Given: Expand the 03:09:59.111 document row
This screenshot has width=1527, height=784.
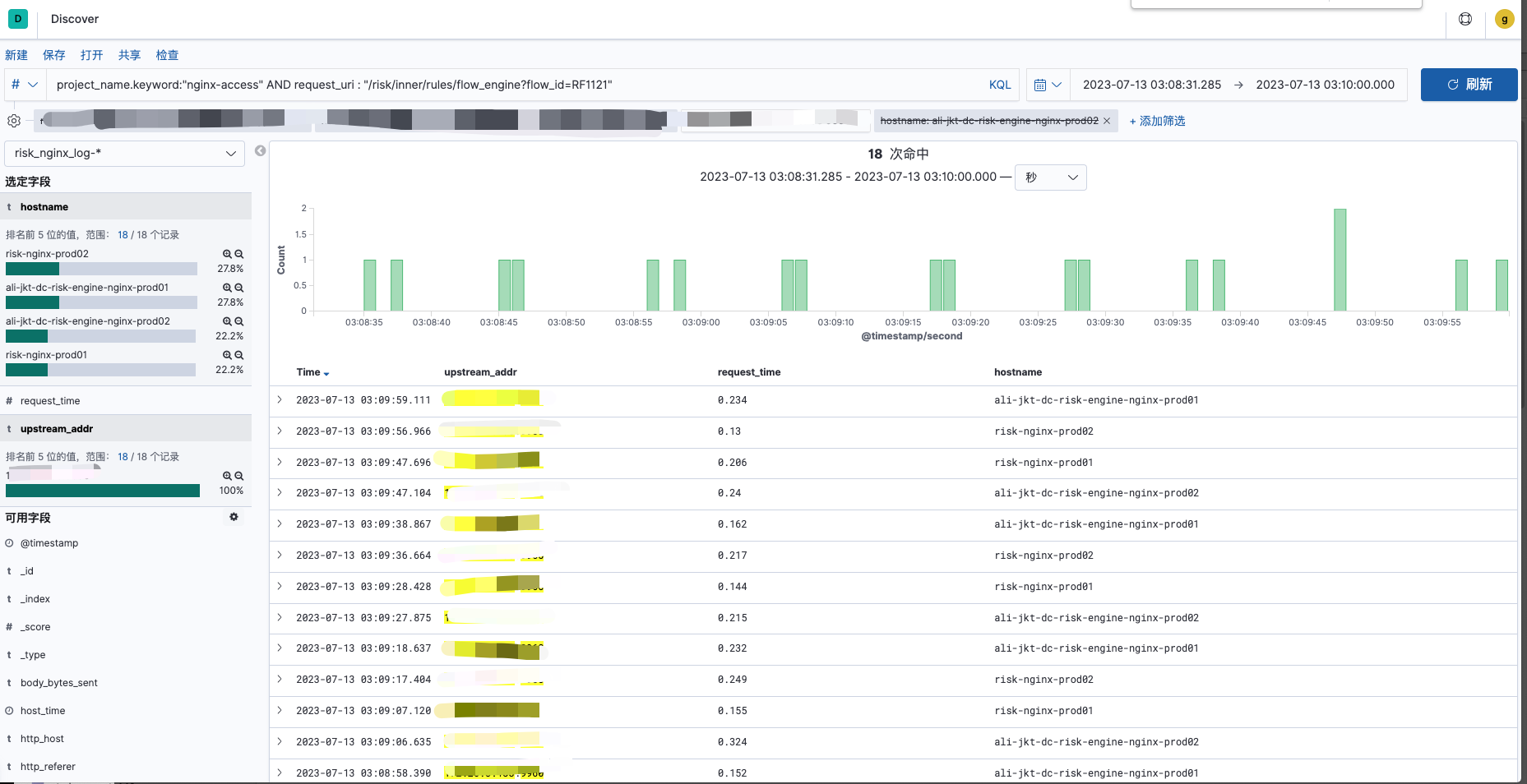Looking at the screenshot, I should click(280, 399).
